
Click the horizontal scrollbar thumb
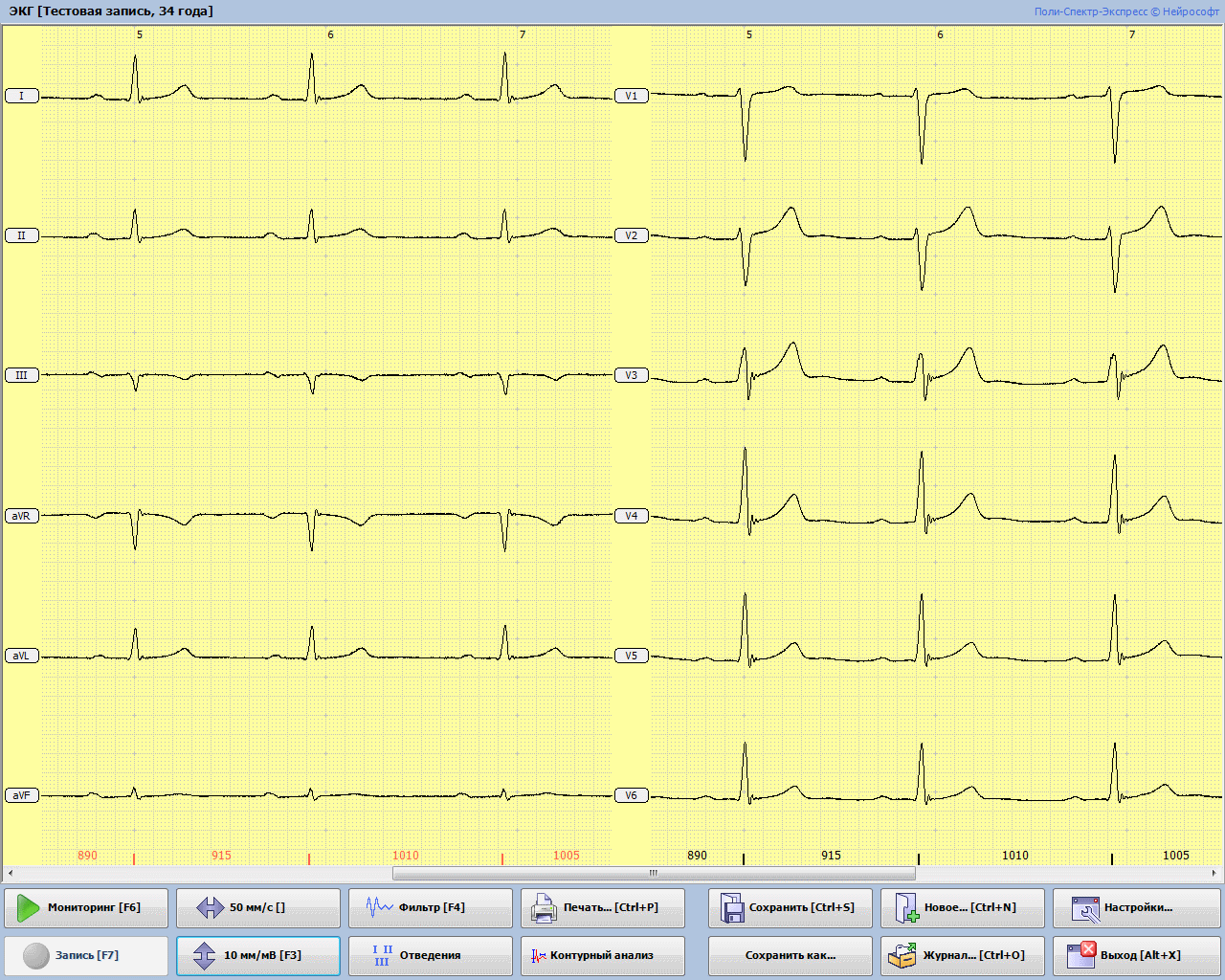point(654,873)
